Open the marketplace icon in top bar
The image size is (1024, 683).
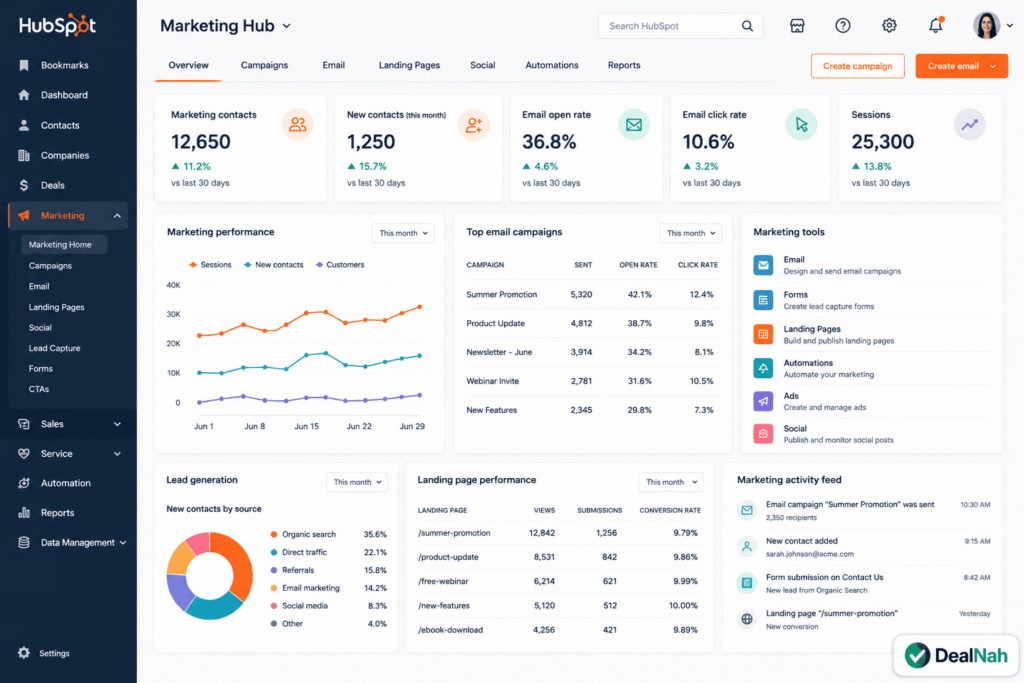pyautogui.click(x=797, y=26)
